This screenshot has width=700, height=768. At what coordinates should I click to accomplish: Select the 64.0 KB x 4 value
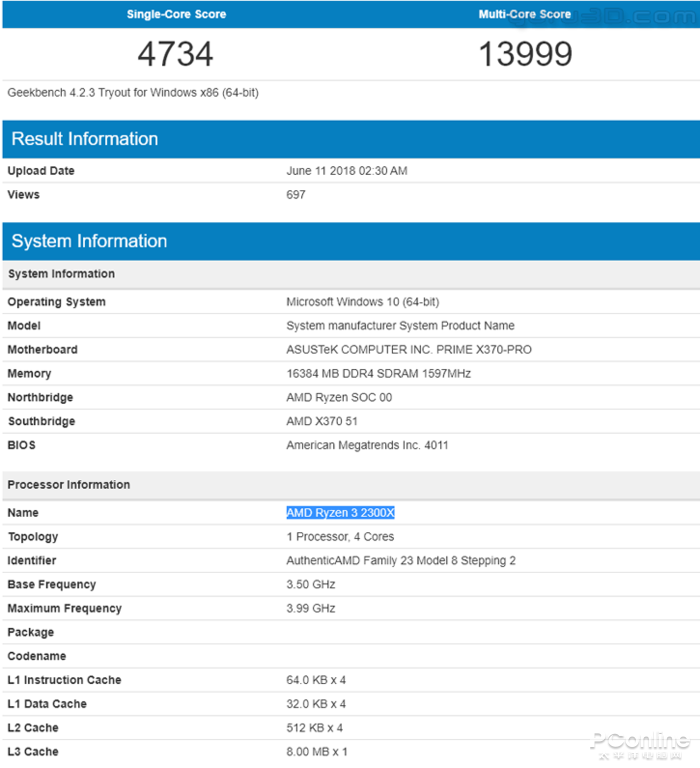316,680
